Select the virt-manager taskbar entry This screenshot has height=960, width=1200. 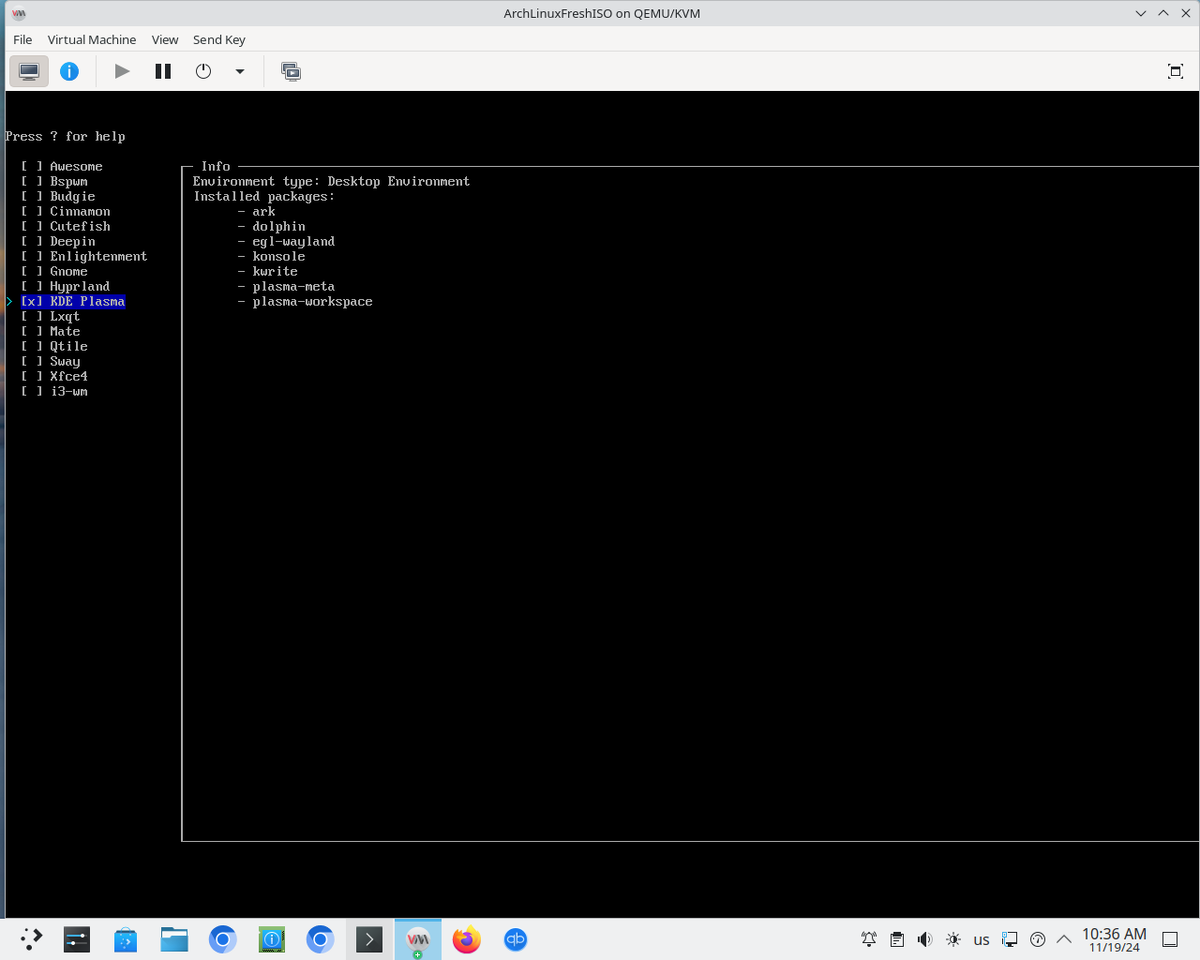click(418, 939)
